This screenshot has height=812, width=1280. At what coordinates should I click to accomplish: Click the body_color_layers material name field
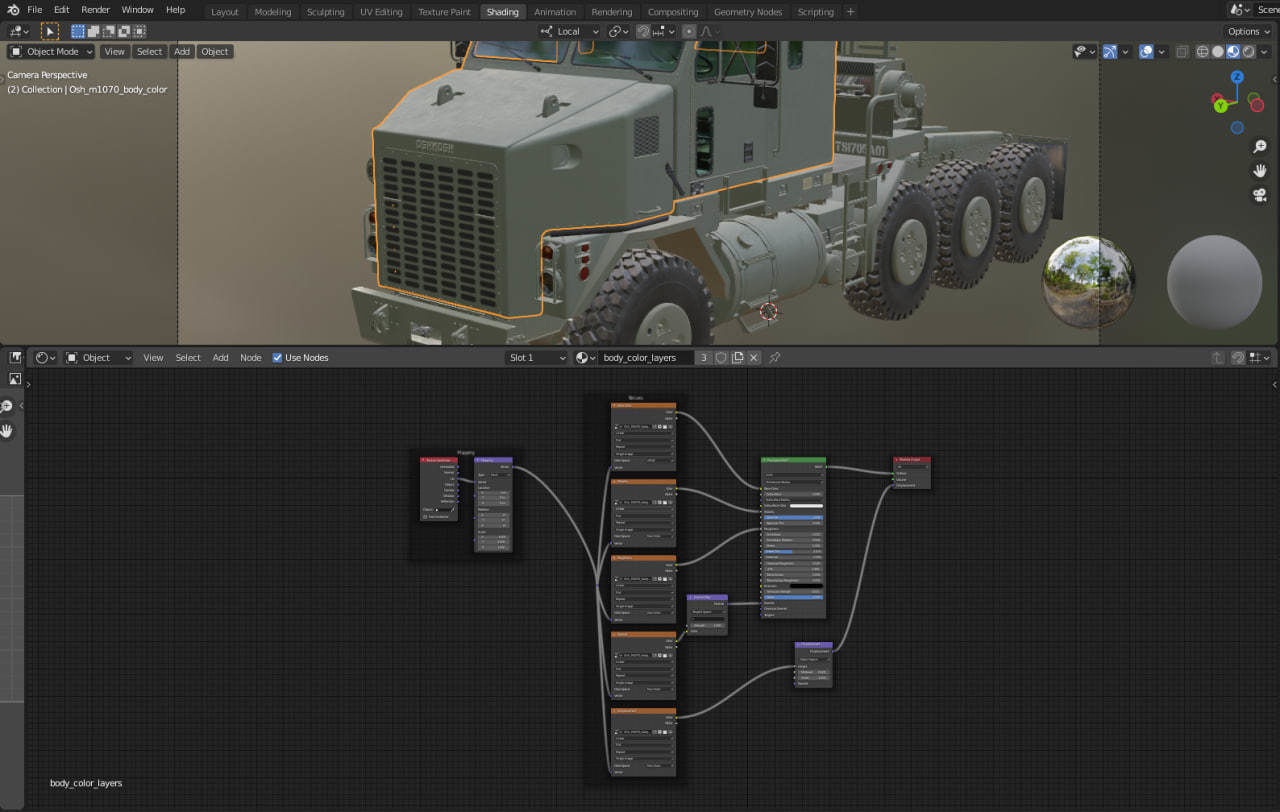click(646, 357)
